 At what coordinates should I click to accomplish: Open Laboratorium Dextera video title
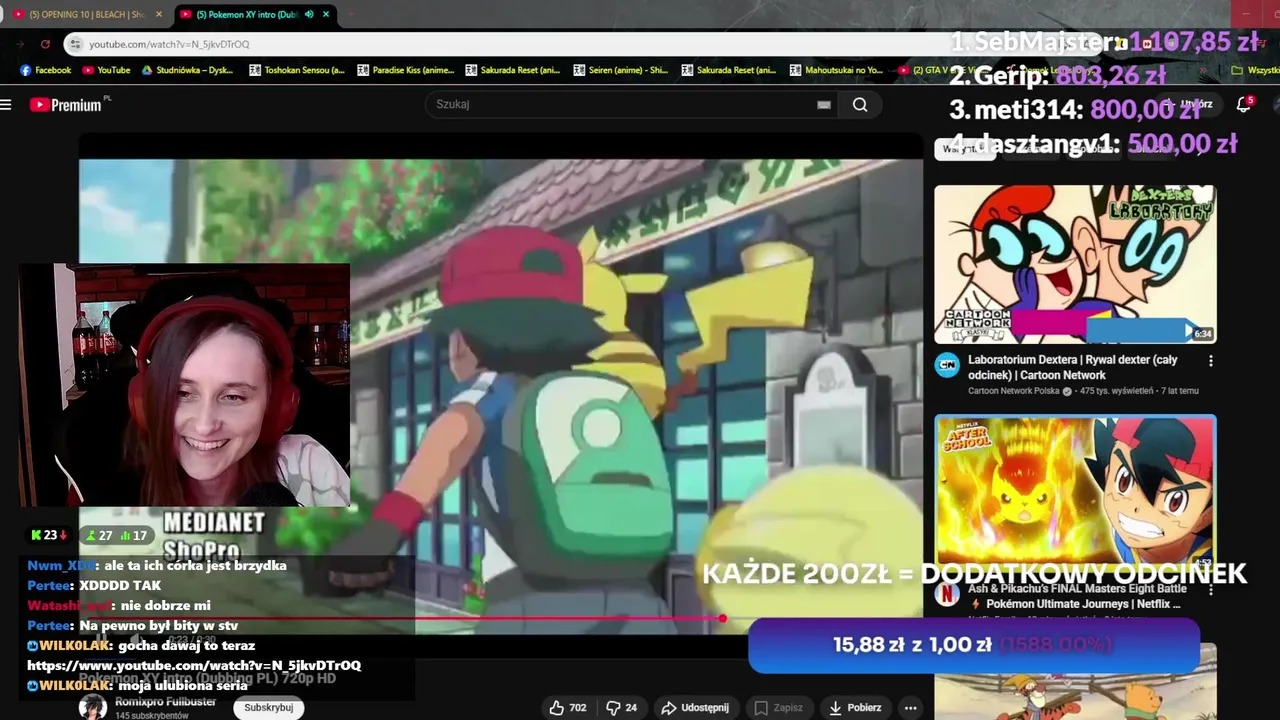[1072, 367]
